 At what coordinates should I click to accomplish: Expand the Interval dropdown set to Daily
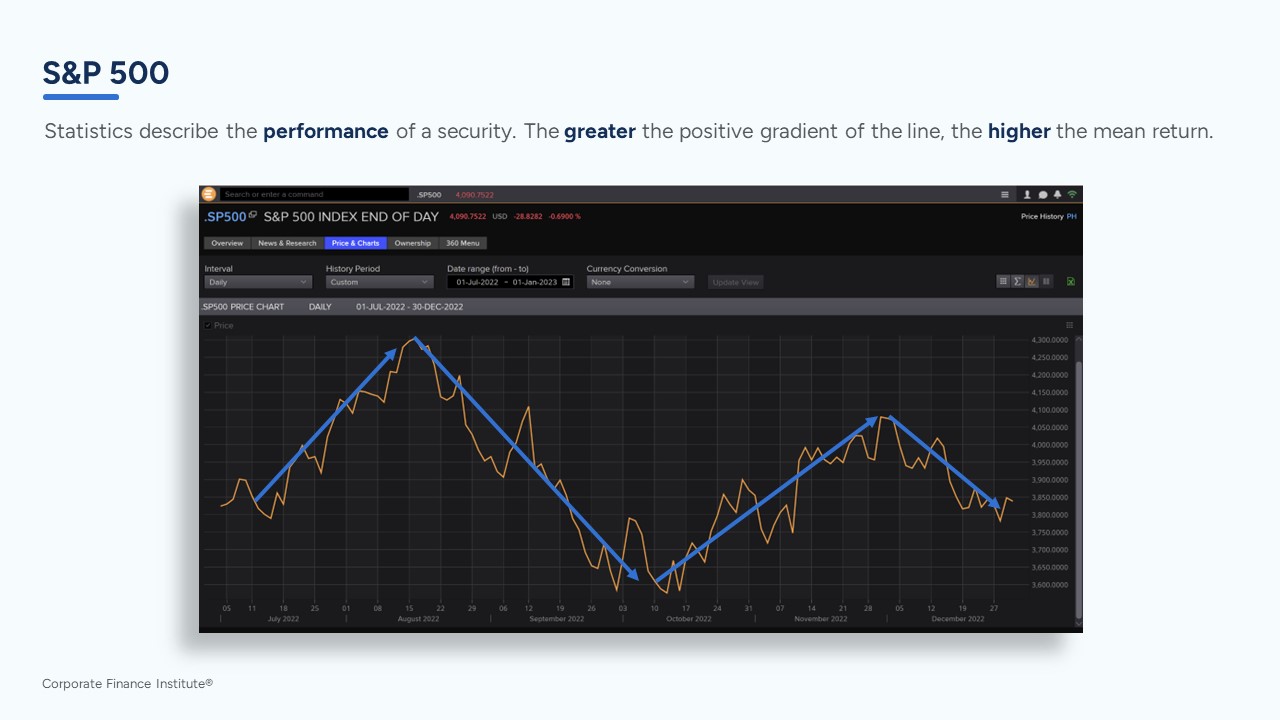[257, 282]
